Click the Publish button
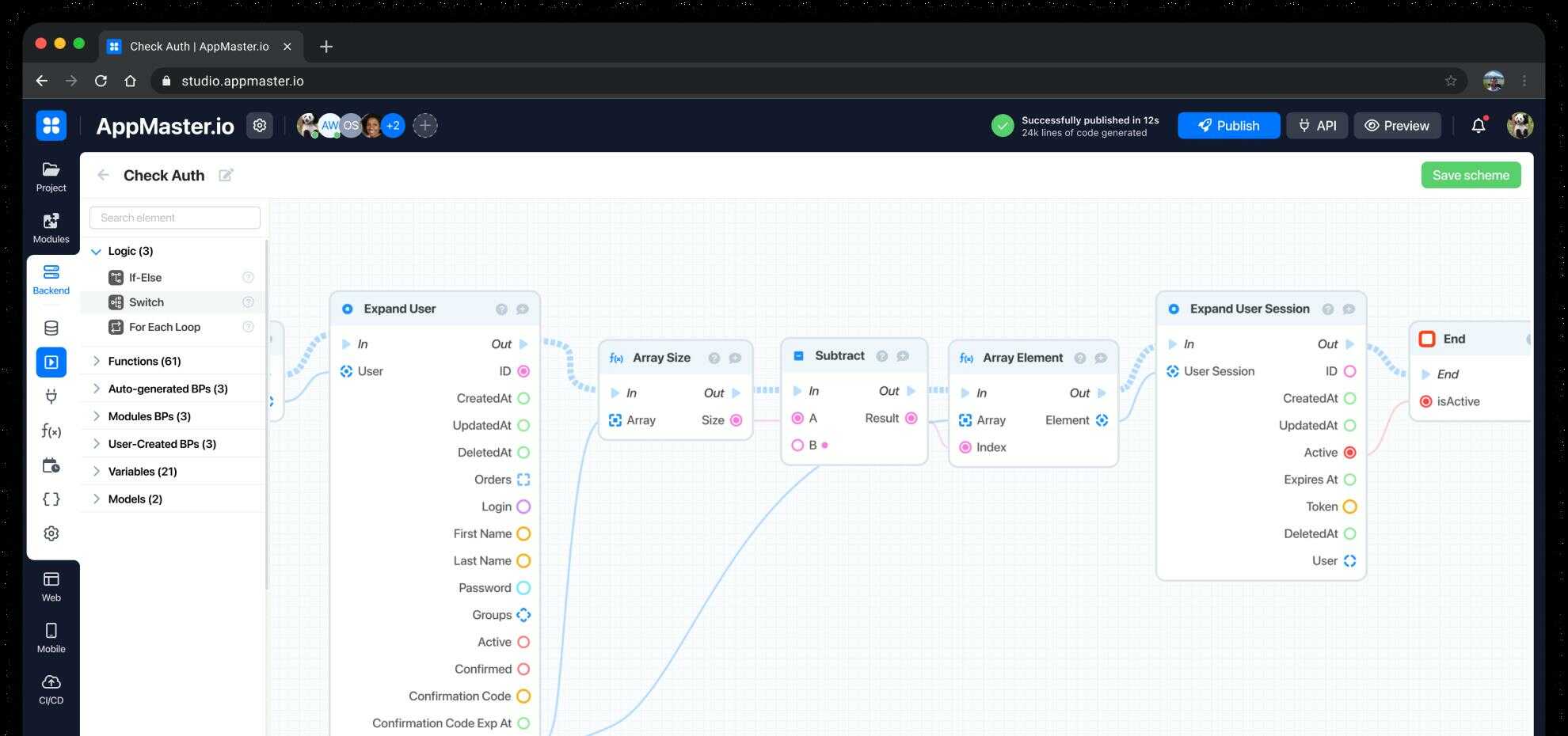 (1228, 126)
